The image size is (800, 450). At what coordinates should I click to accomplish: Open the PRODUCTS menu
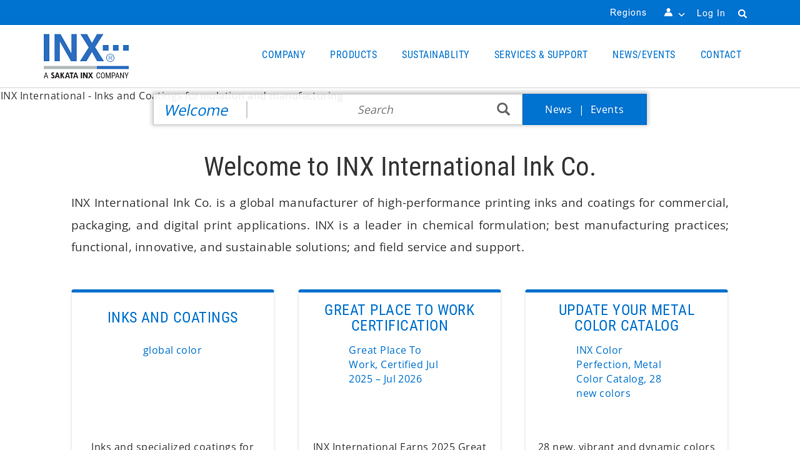coord(353,55)
